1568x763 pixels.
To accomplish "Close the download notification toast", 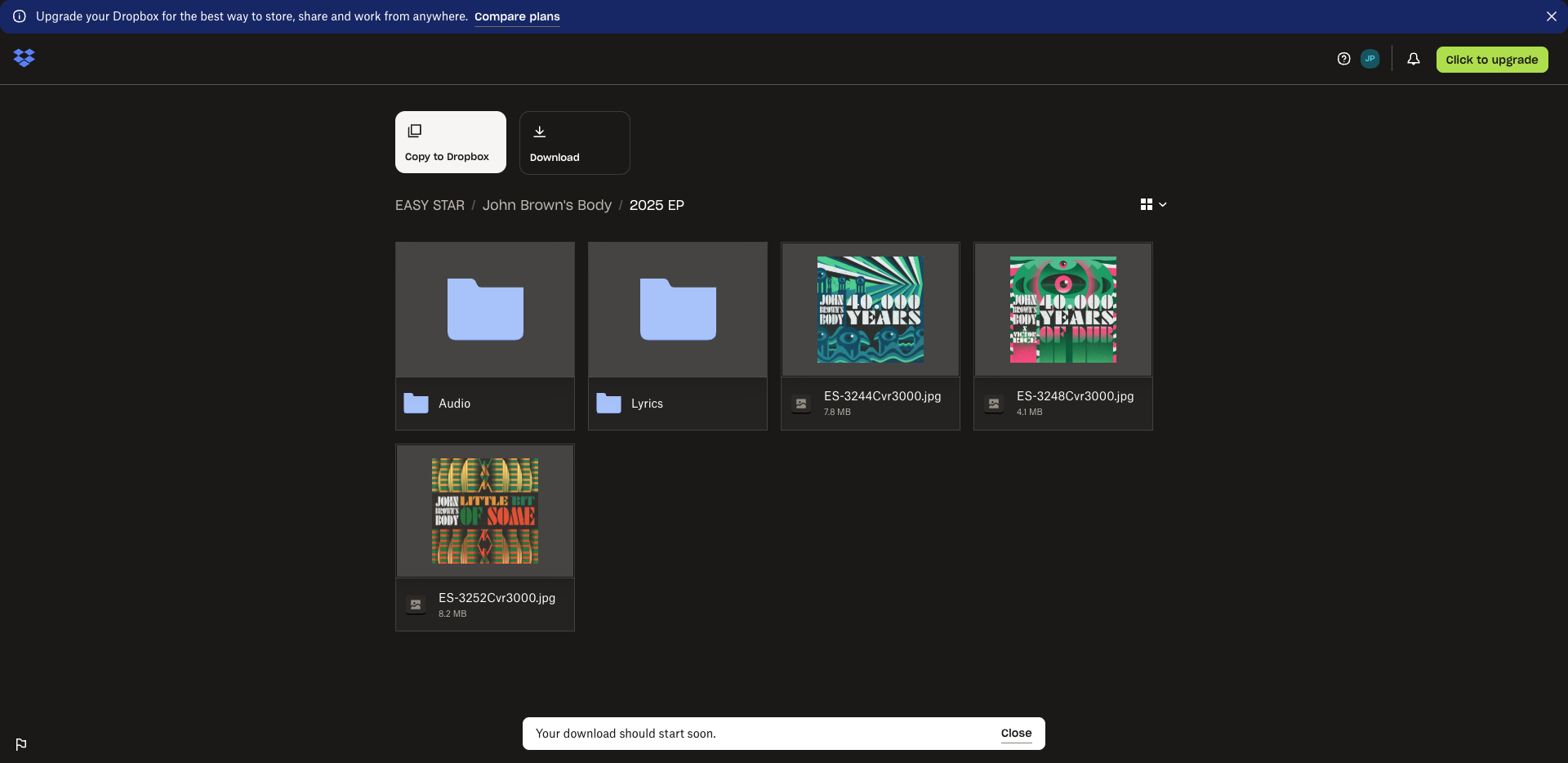I will coord(1016,734).
